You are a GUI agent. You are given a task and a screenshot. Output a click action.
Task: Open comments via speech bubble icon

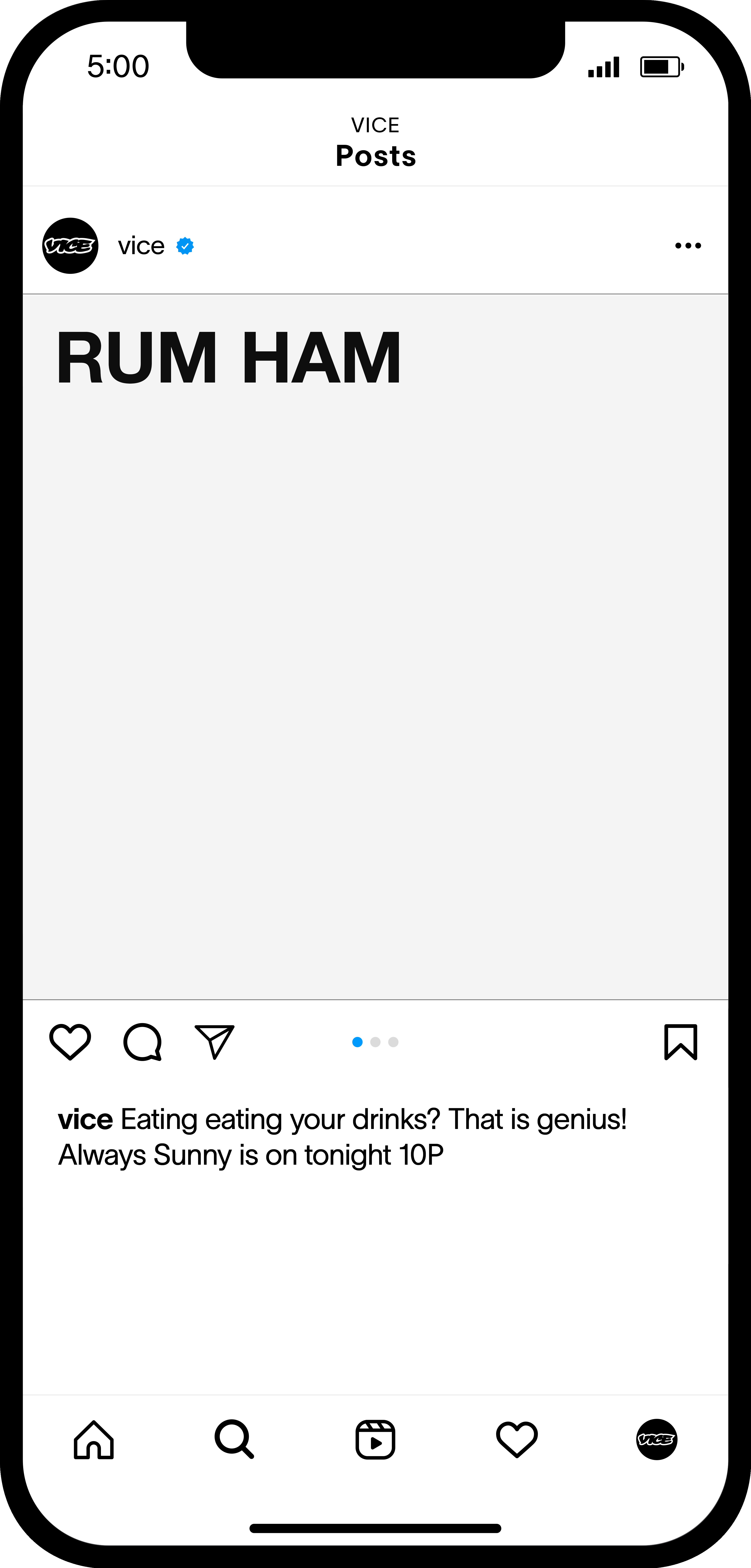[x=142, y=1042]
